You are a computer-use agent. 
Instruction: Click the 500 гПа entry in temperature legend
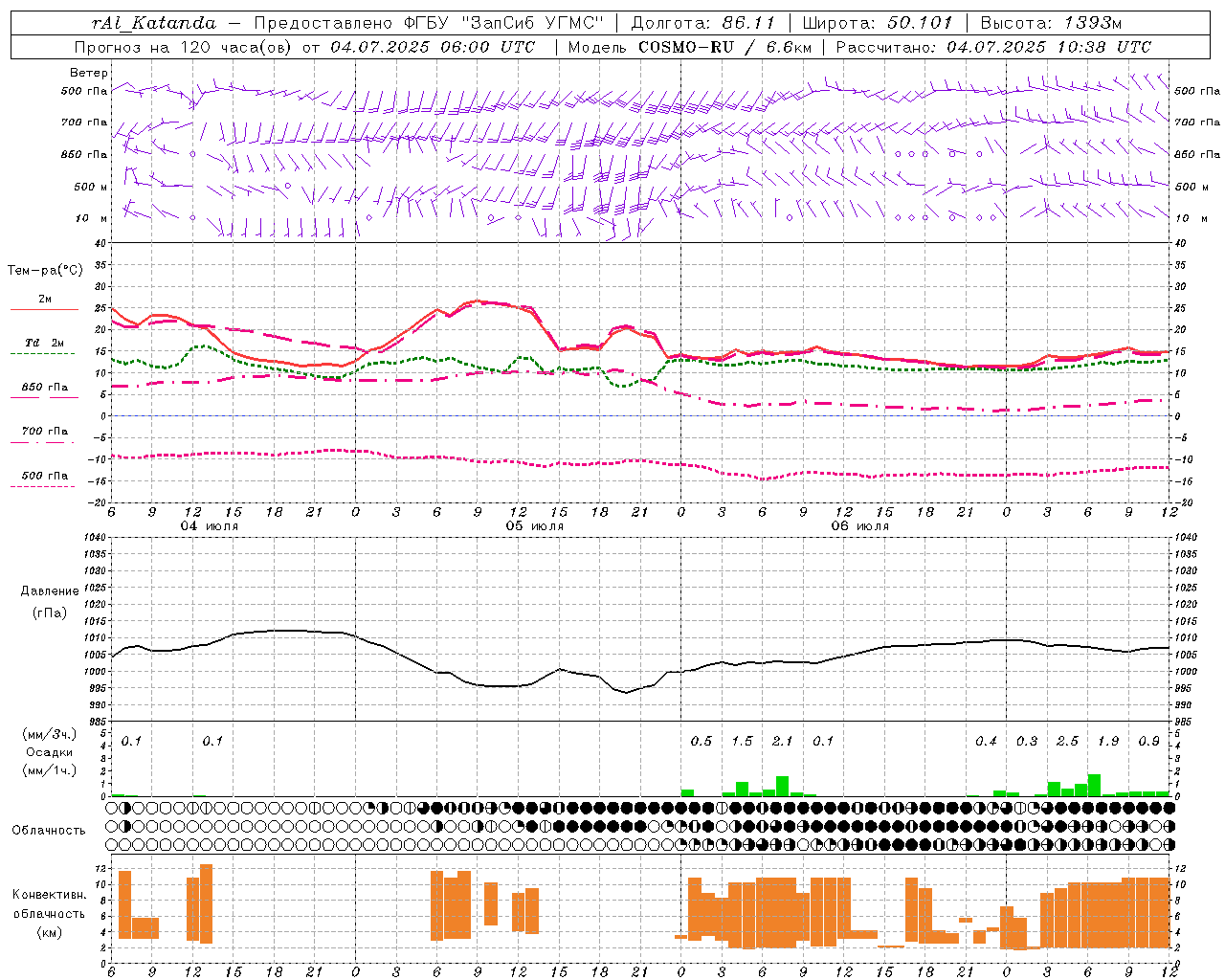point(45,476)
